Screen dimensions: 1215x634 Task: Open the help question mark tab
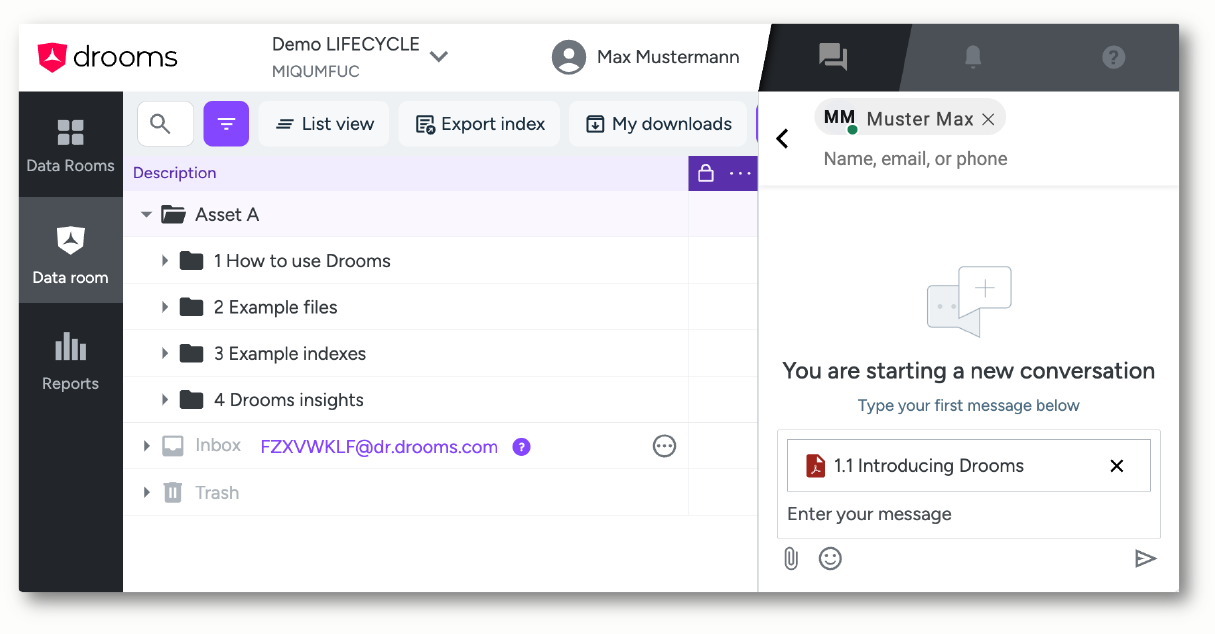point(1114,57)
